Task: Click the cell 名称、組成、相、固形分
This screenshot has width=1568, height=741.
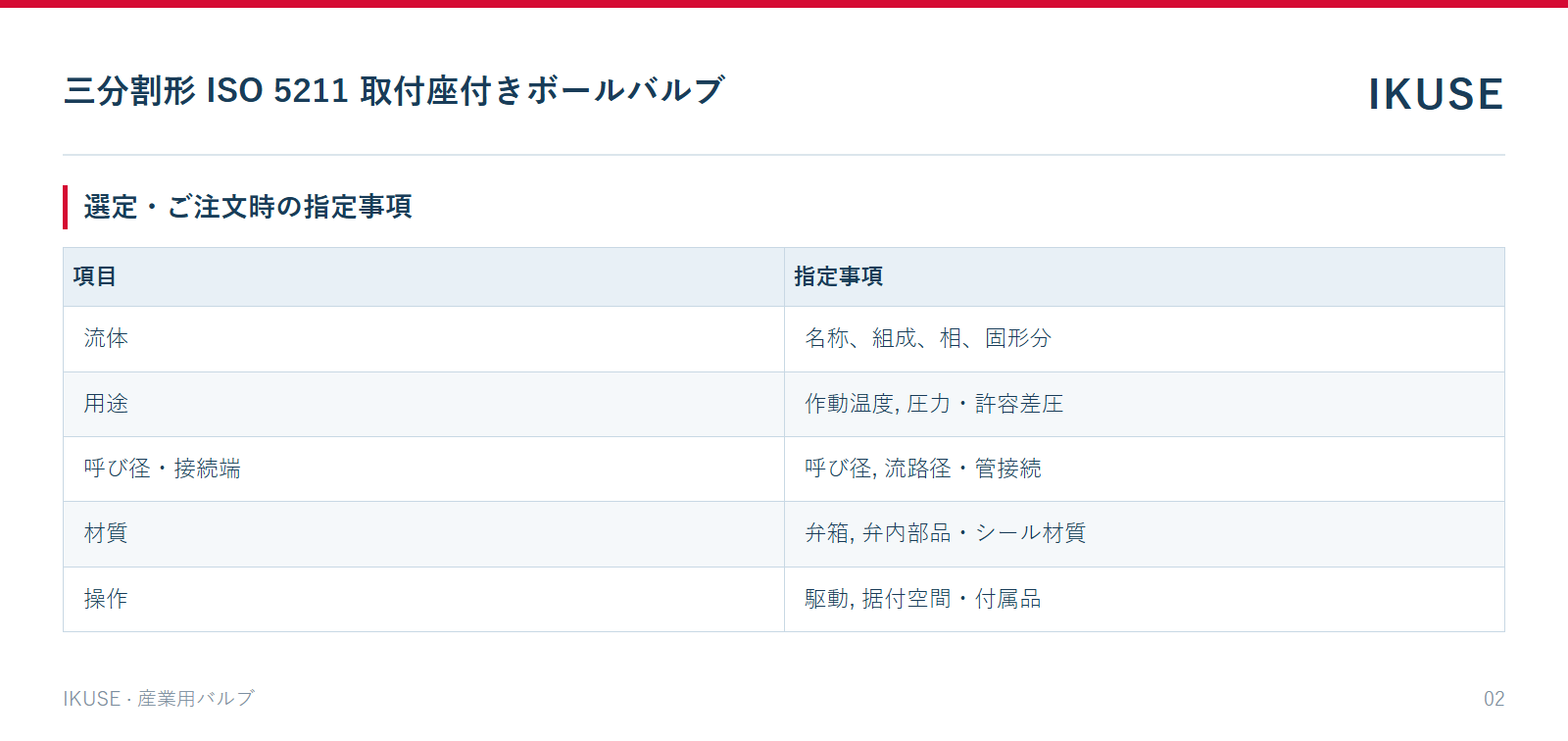Action: [x=1145, y=338]
